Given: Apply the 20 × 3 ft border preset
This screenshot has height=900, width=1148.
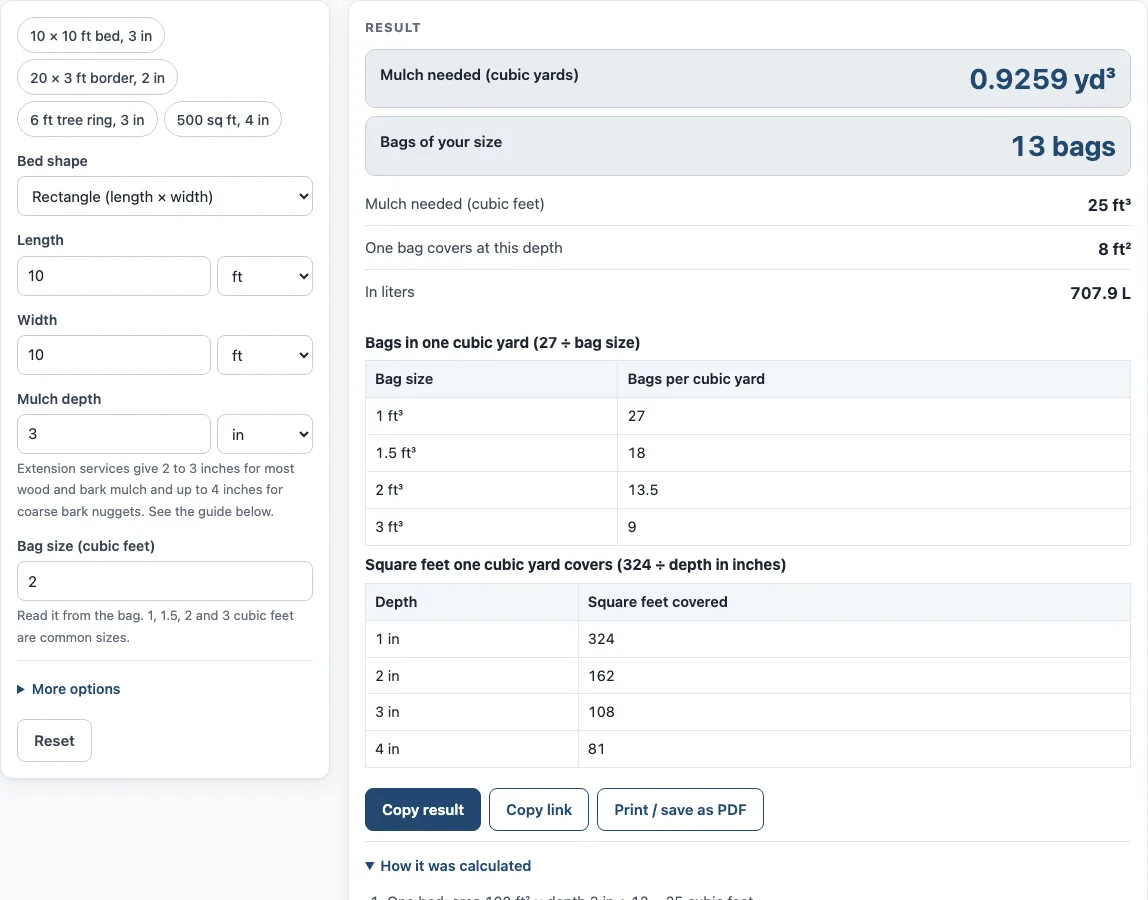Looking at the screenshot, I should coord(97,78).
